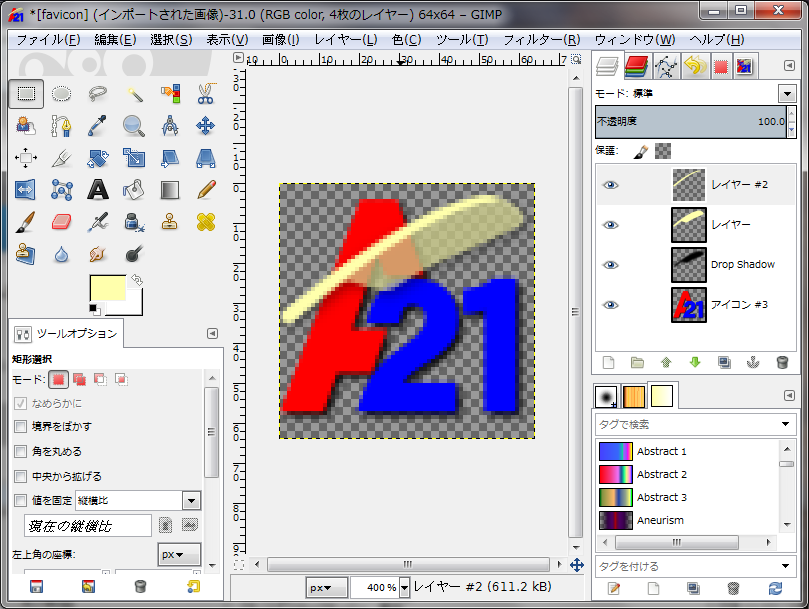The height and width of the screenshot is (609, 809).
Task: Open the フィルター menu
Action: click(x=541, y=40)
